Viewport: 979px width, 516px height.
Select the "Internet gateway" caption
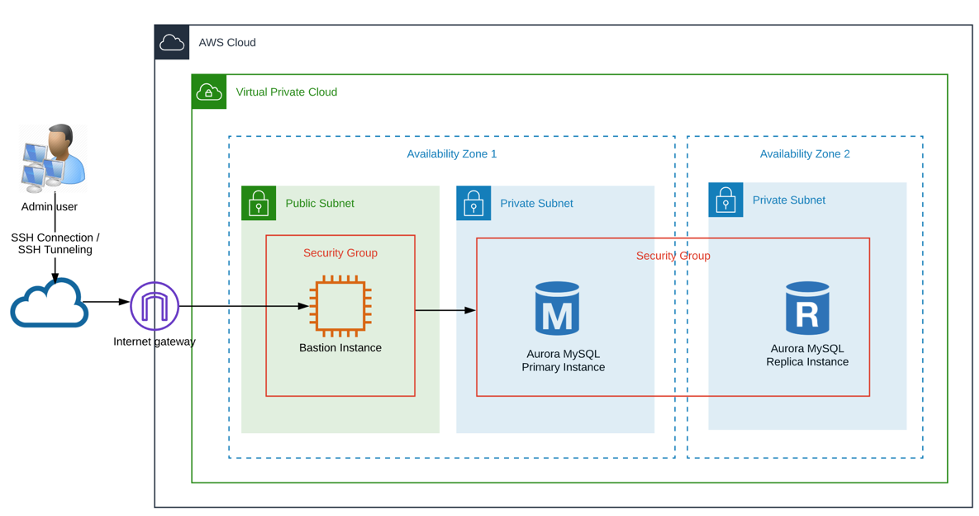(154, 342)
